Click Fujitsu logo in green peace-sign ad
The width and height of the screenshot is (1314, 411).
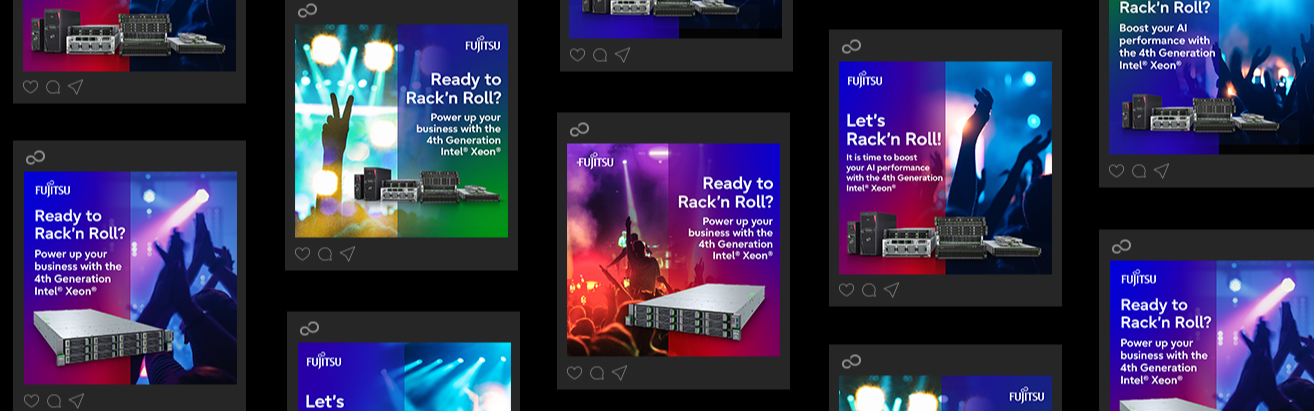(483, 45)
